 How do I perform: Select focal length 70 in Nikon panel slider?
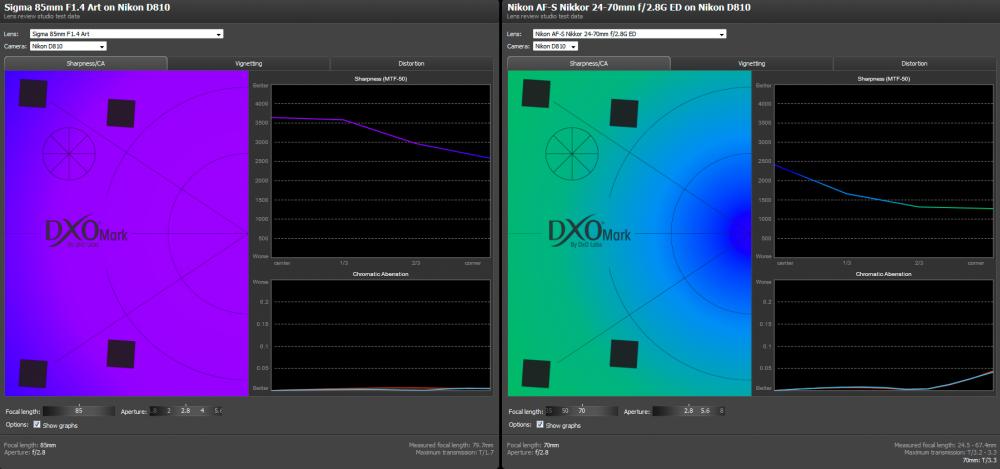[582, 411]
